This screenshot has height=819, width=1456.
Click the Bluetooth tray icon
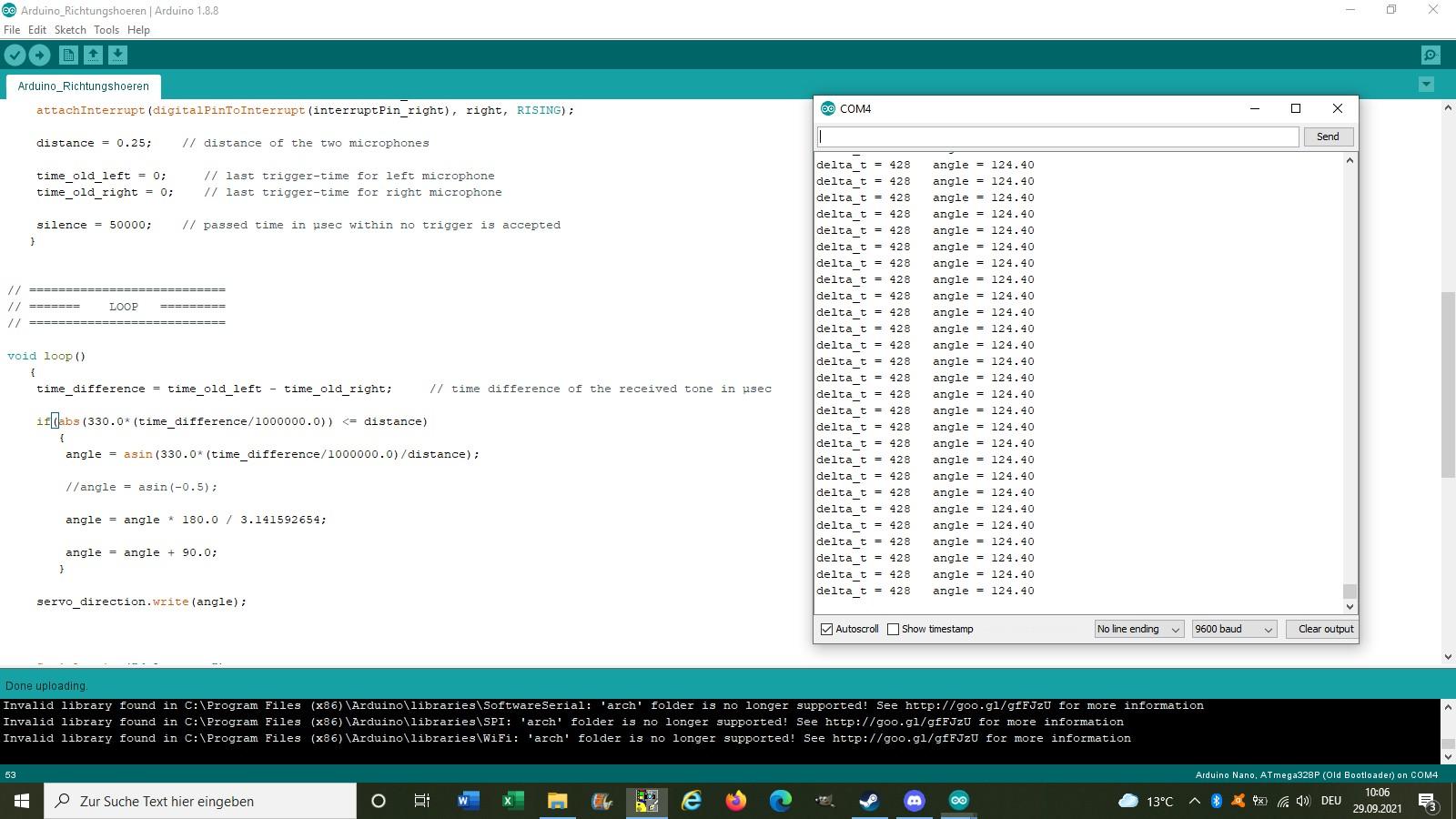coord(1217,801)
